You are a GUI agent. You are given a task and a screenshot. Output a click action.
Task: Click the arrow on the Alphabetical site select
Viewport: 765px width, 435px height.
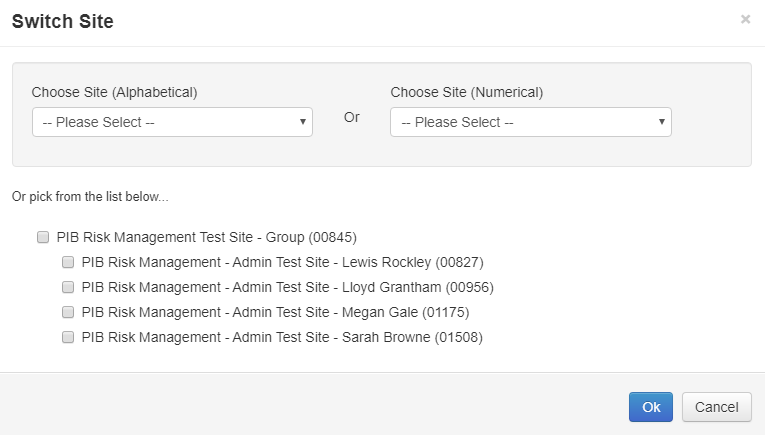(302, 122)
